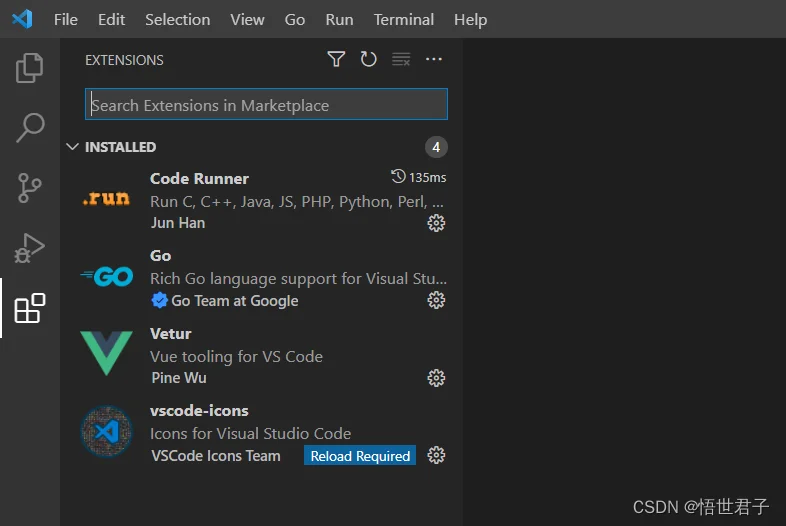The width and height of the screenshot is (786, 526).
Task: Open the File menu
Action: [66, 20]
